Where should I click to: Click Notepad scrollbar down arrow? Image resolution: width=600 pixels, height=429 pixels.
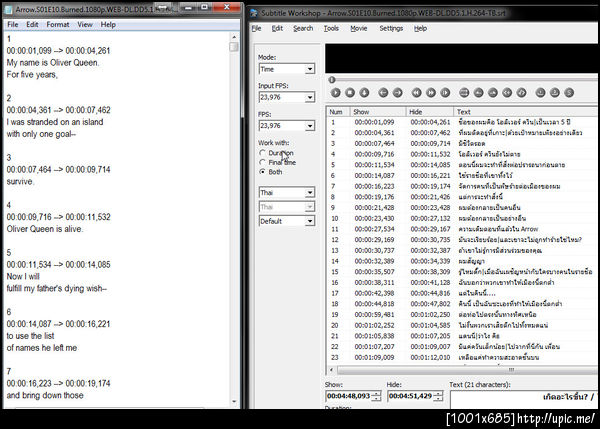pos(234,401)
